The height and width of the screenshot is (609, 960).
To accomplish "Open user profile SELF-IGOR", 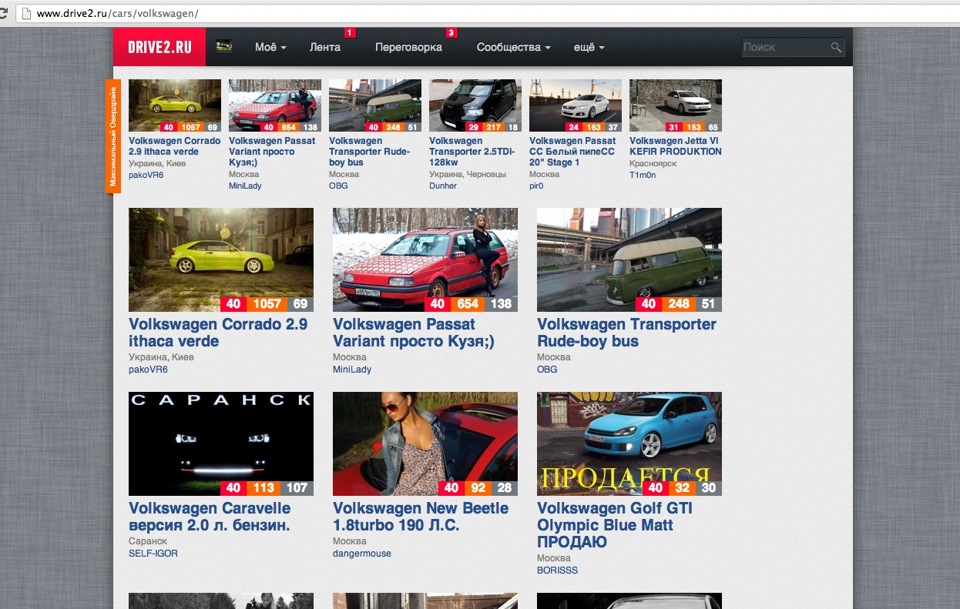I will [x=153, y=553].
